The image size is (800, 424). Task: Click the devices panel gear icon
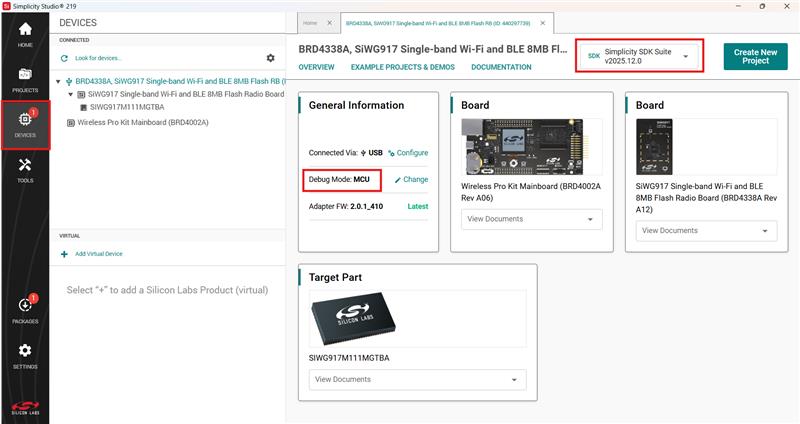tap(270, 59)
